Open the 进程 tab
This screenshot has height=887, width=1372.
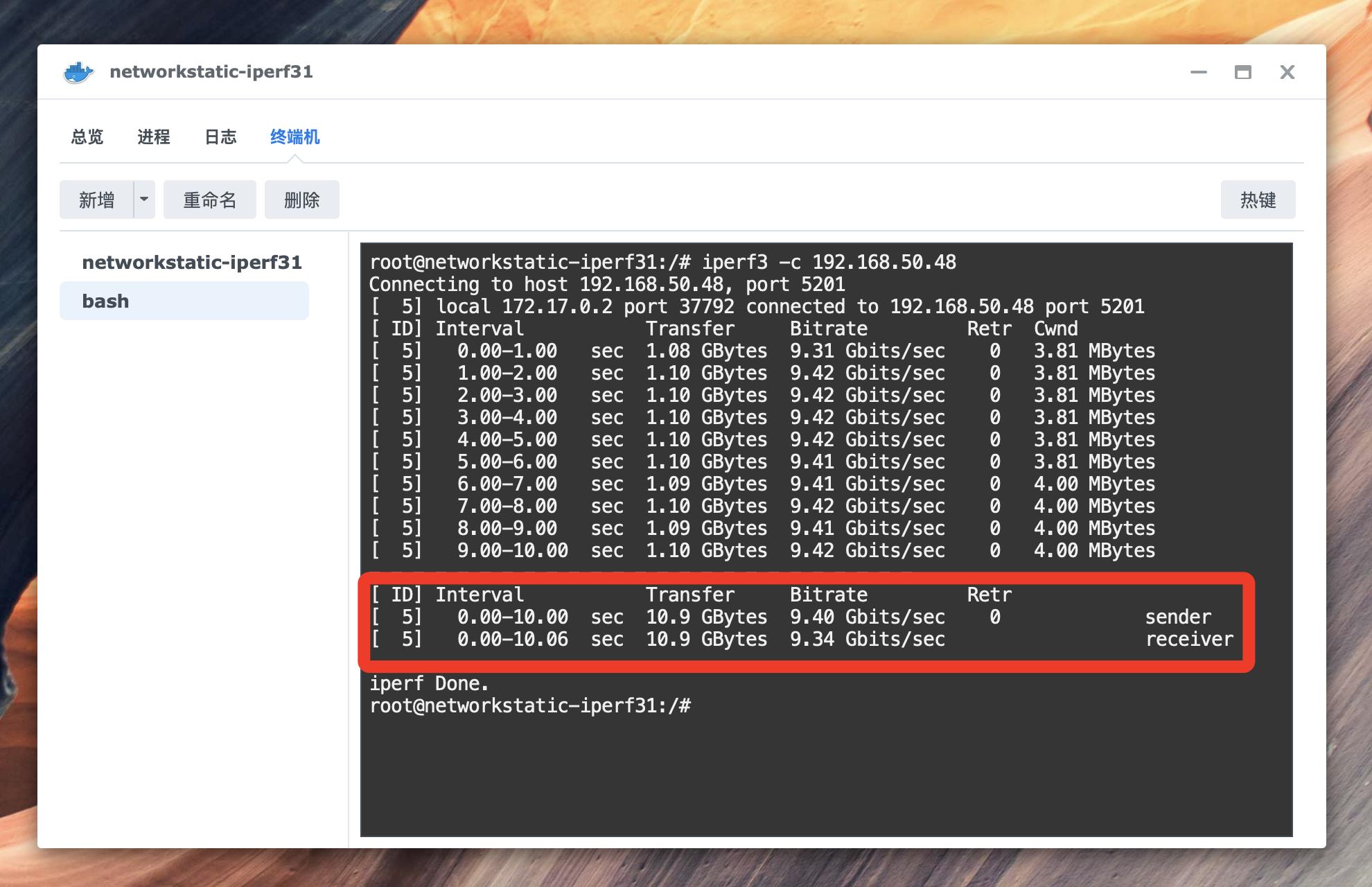tap(154, 137)
